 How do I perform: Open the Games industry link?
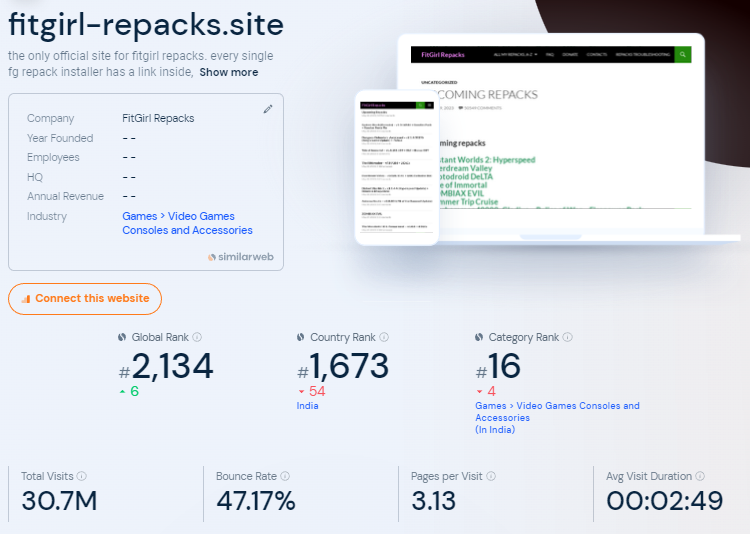pyautogui.click(x=140, y=216)
